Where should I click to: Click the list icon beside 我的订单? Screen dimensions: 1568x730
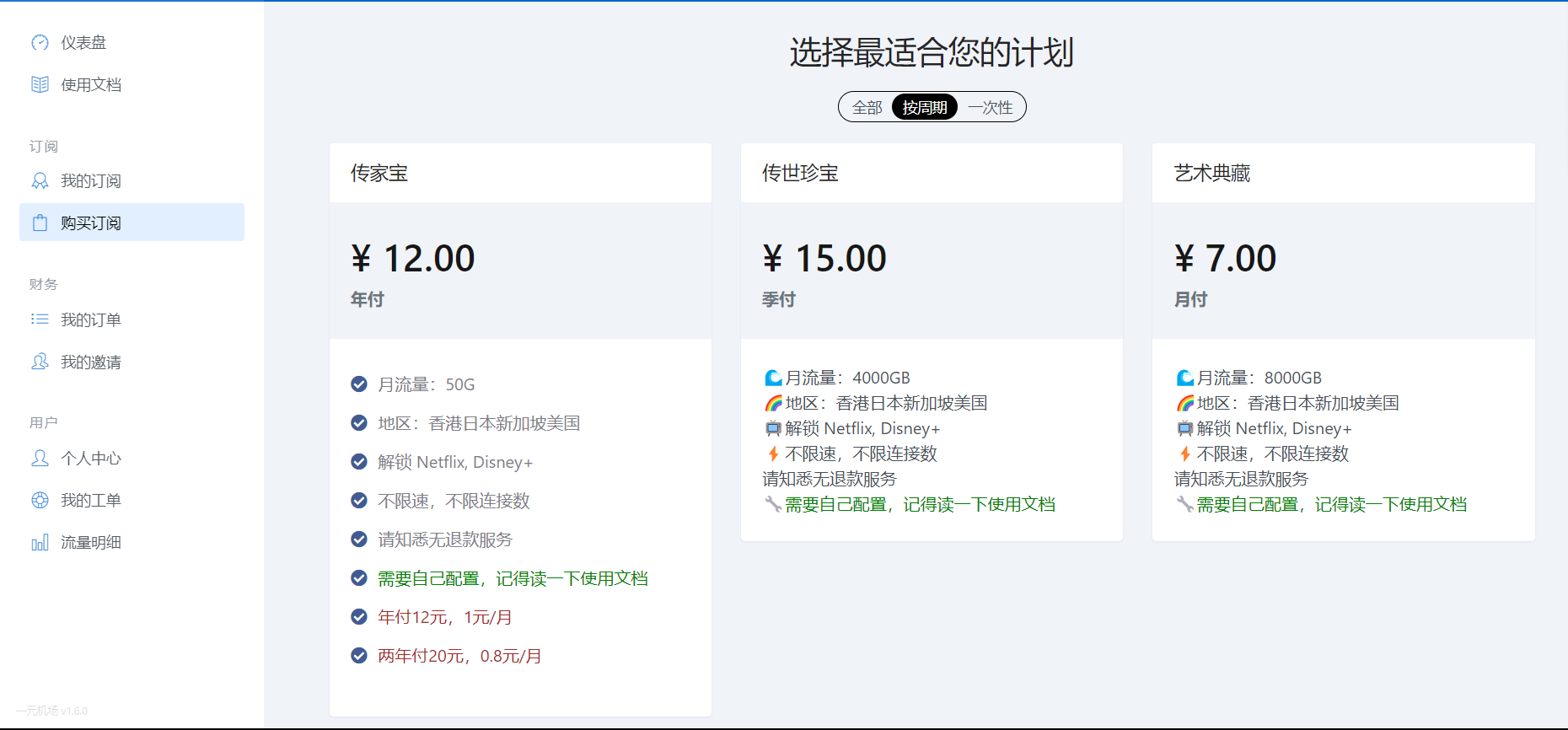point(40,319)
